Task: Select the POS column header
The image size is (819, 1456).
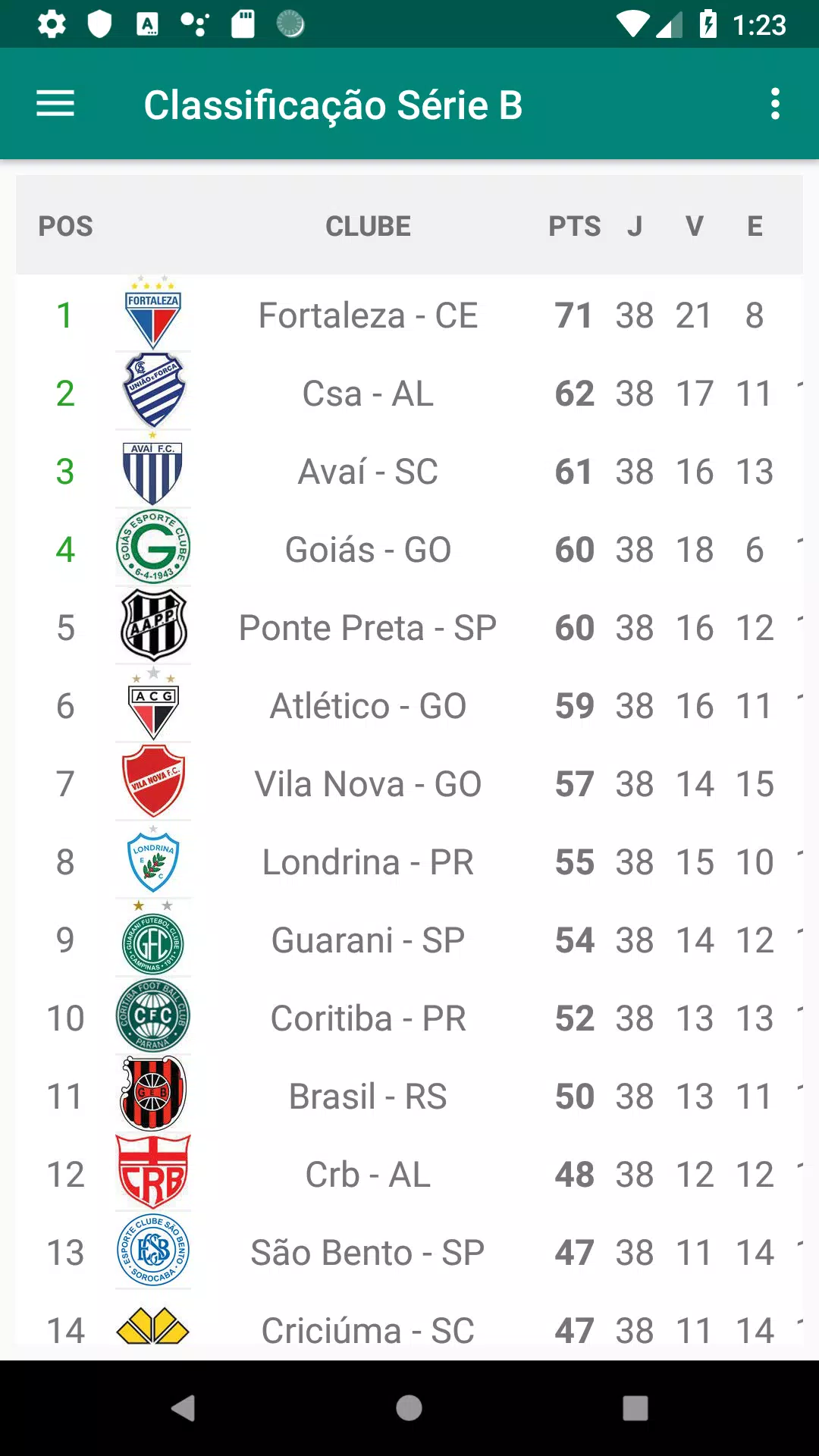Action: point(66,226)
